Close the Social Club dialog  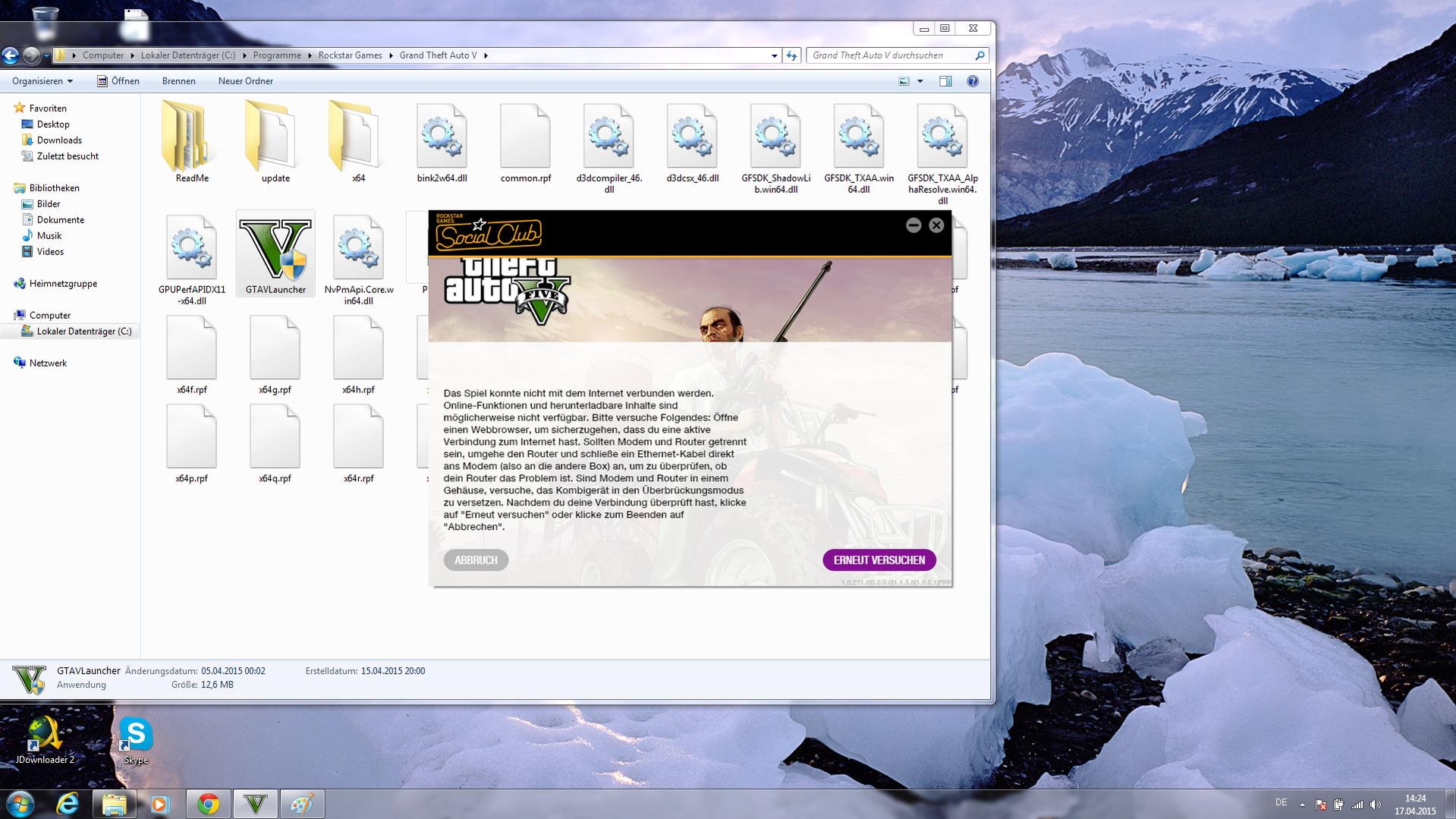(936, 225)
